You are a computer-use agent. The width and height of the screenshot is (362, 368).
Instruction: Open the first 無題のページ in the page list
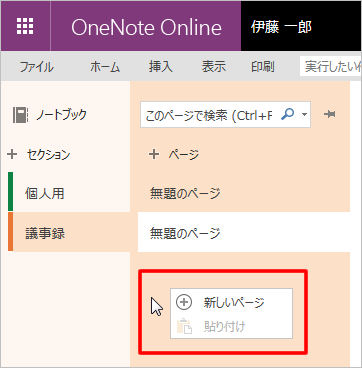(244, 193)
